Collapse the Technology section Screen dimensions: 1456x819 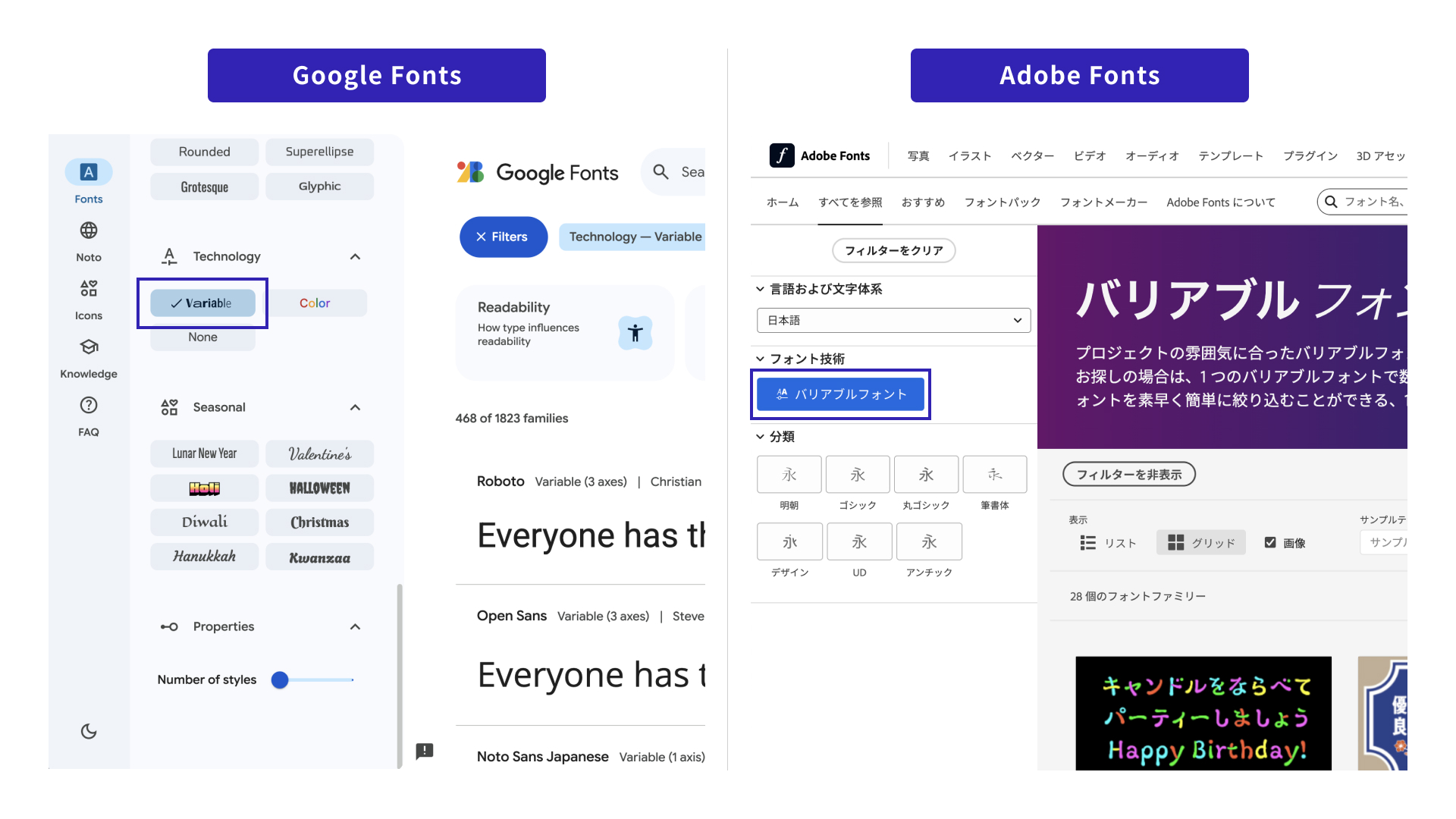[355, 256]
